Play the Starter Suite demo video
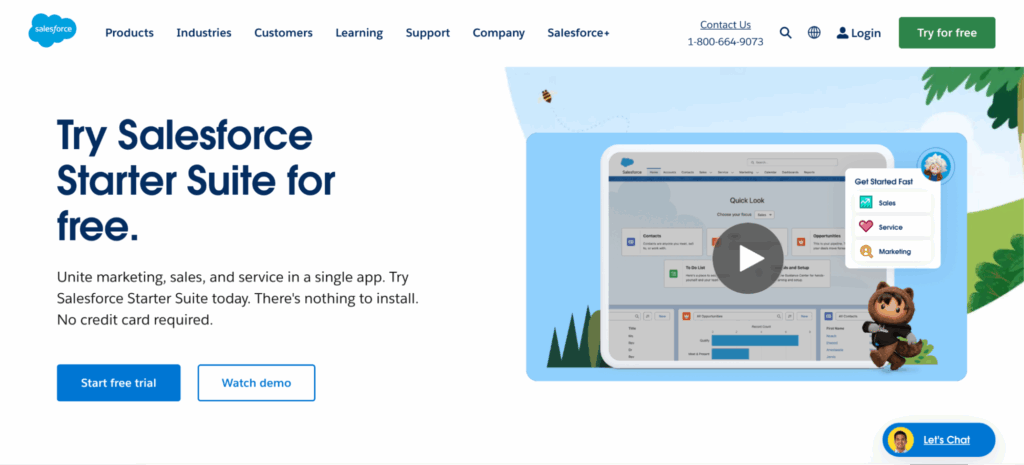The image size is (1024, 465). 748,258
